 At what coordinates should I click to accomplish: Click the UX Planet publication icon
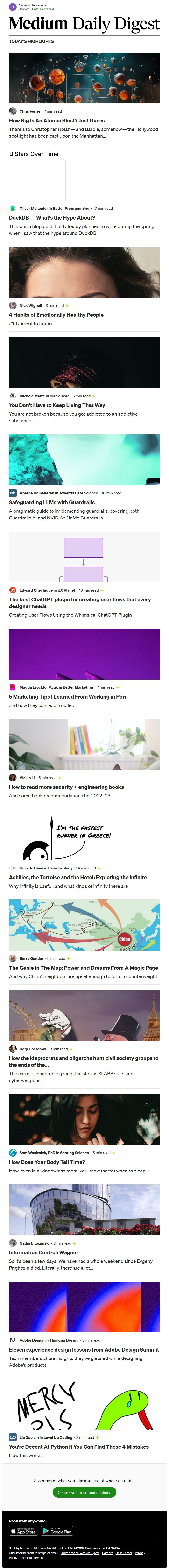[13, 590]
